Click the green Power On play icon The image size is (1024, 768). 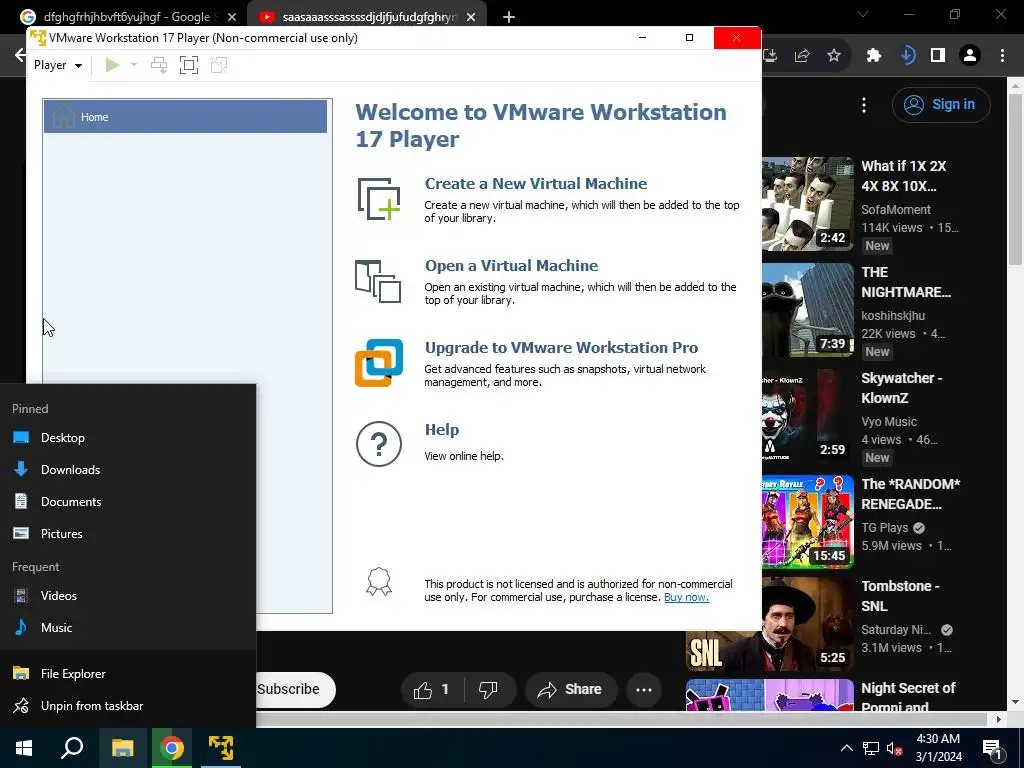(112, 65)
